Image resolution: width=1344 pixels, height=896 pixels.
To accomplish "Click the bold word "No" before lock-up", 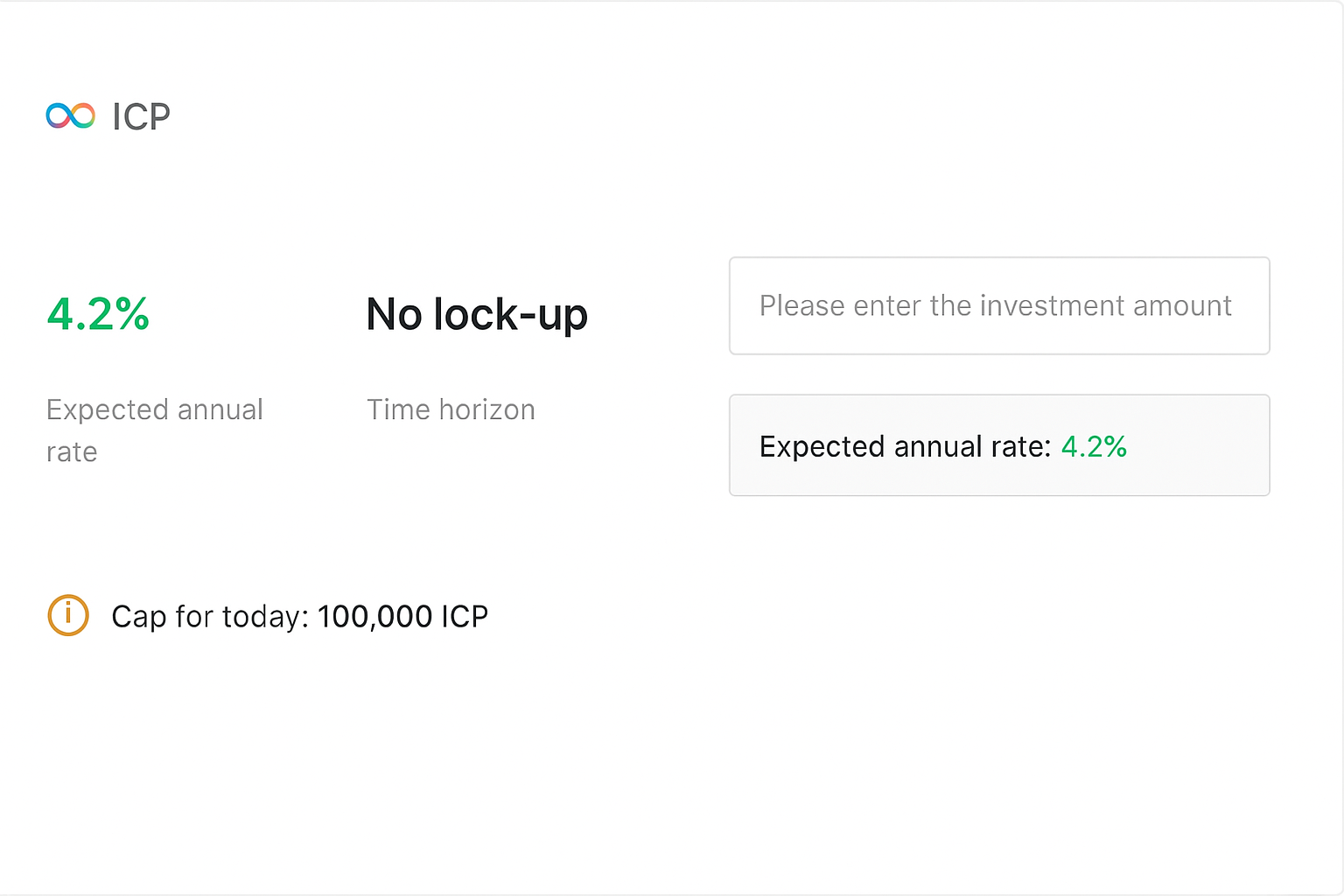I will 394,314.
